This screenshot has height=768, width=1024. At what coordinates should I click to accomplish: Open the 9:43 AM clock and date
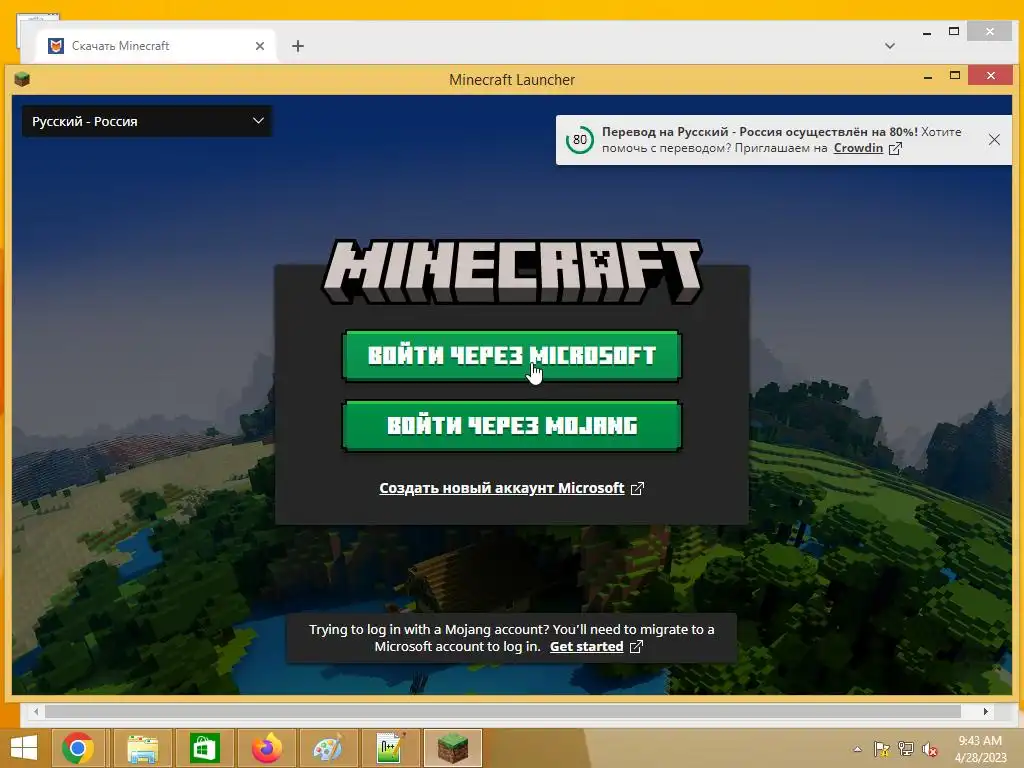click(980, 749)
